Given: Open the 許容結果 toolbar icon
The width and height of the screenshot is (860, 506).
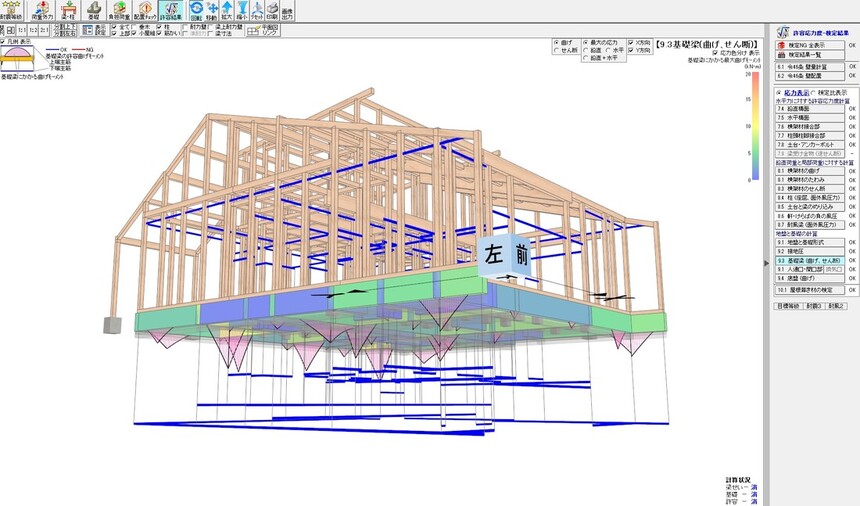Looking at the screenshot, I should click(171, 10).
